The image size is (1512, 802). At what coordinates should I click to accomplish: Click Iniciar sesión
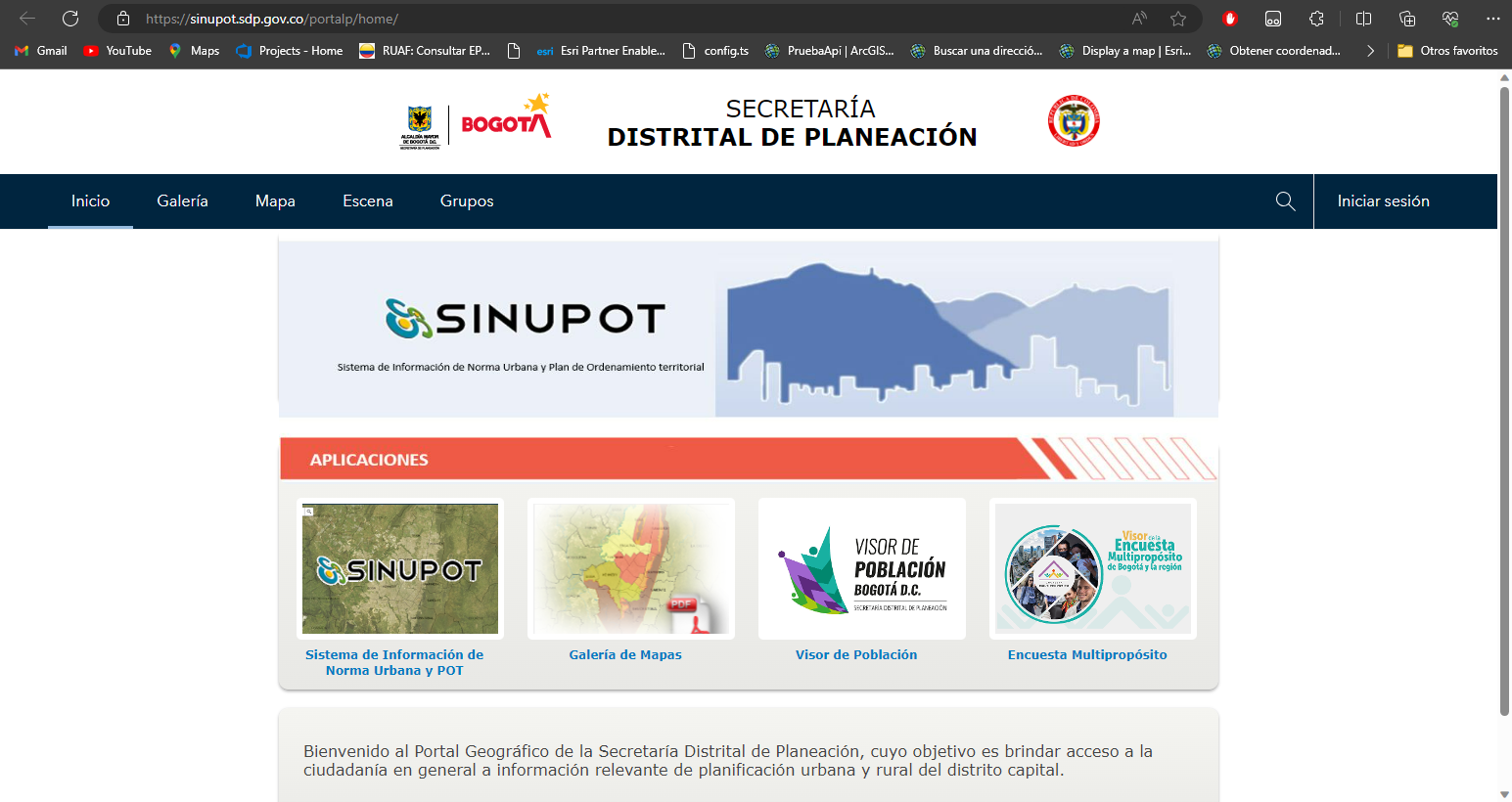[x=1384, y=201]
